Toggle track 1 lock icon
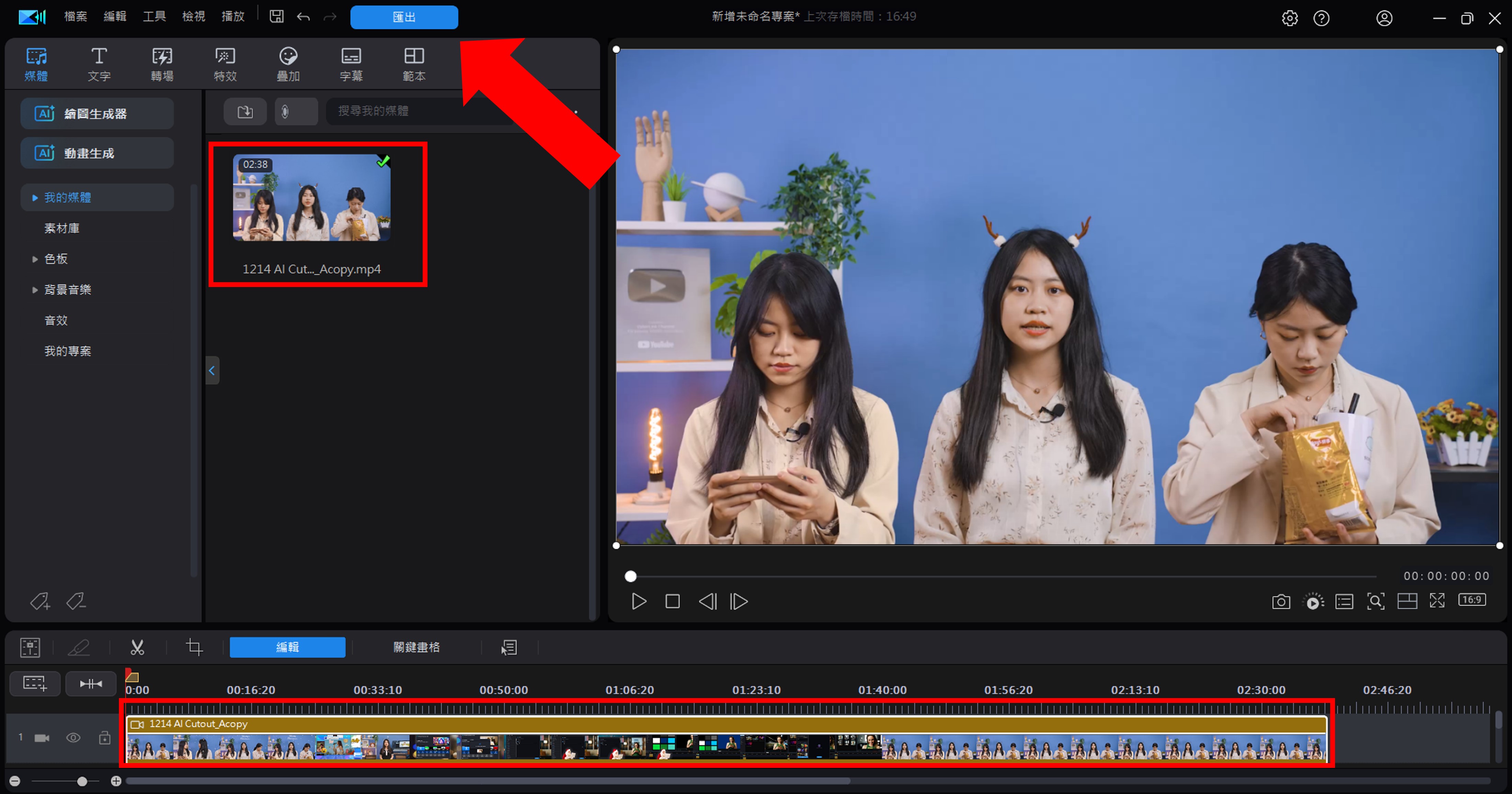Screen dimensions: 1512x794 click(x=104, y=738)
